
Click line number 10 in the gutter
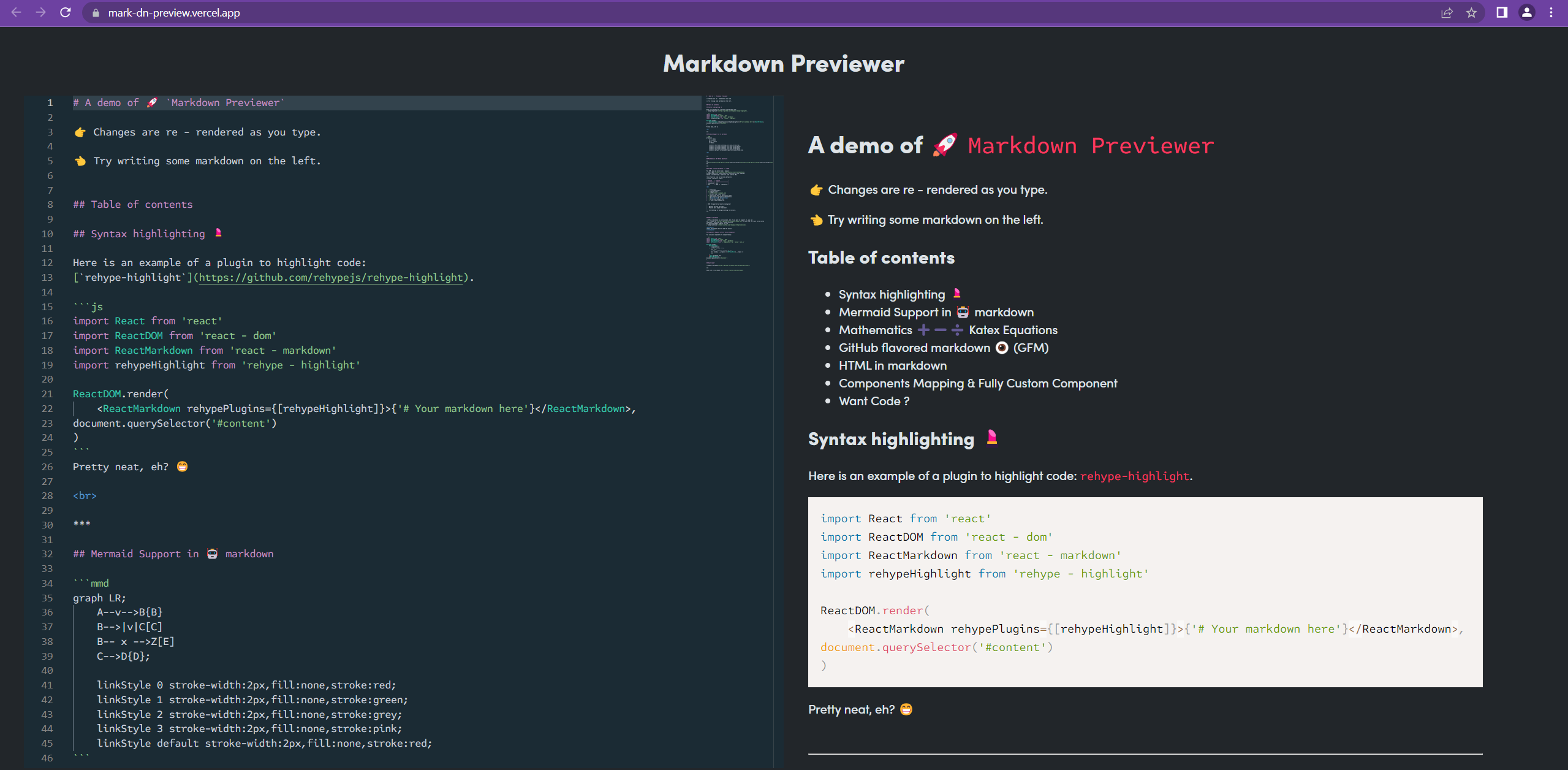tap(48, 234)
